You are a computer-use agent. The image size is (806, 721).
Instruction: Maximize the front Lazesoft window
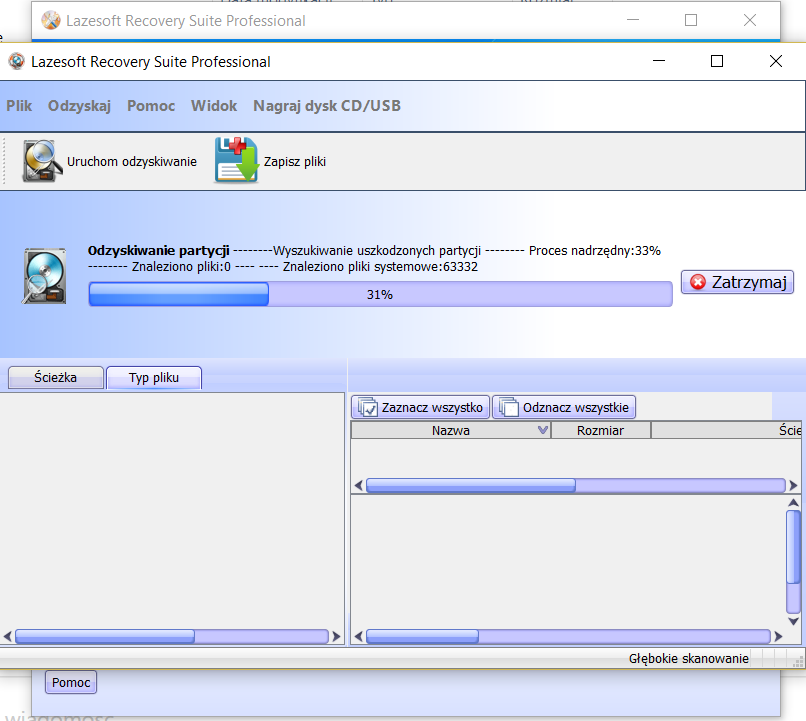click(x=717, y=61)
